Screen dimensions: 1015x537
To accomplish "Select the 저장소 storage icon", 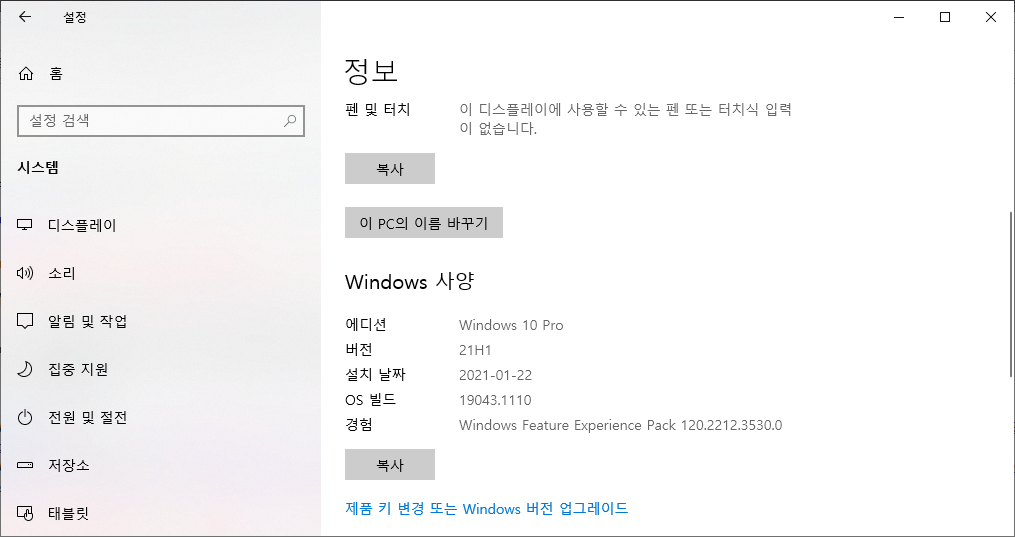I will coord(25,465).
